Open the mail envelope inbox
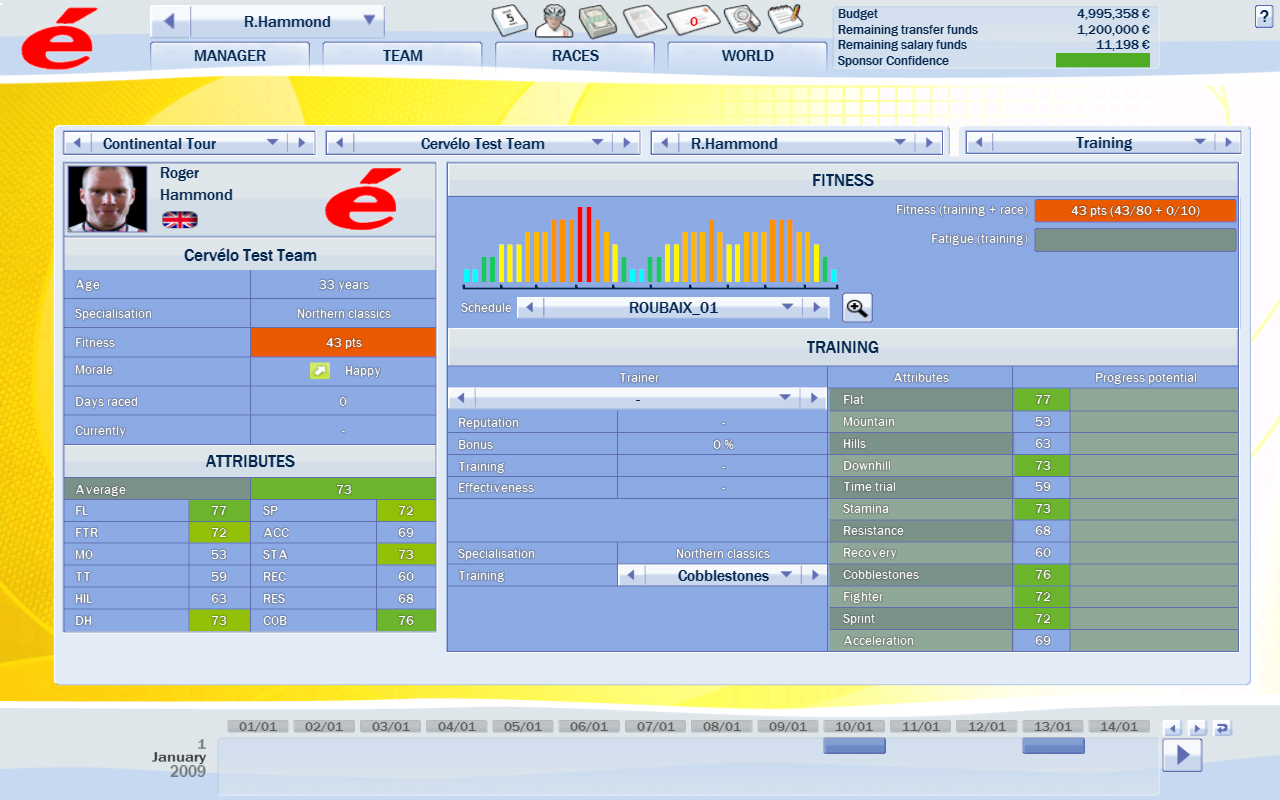 (692, 19)
